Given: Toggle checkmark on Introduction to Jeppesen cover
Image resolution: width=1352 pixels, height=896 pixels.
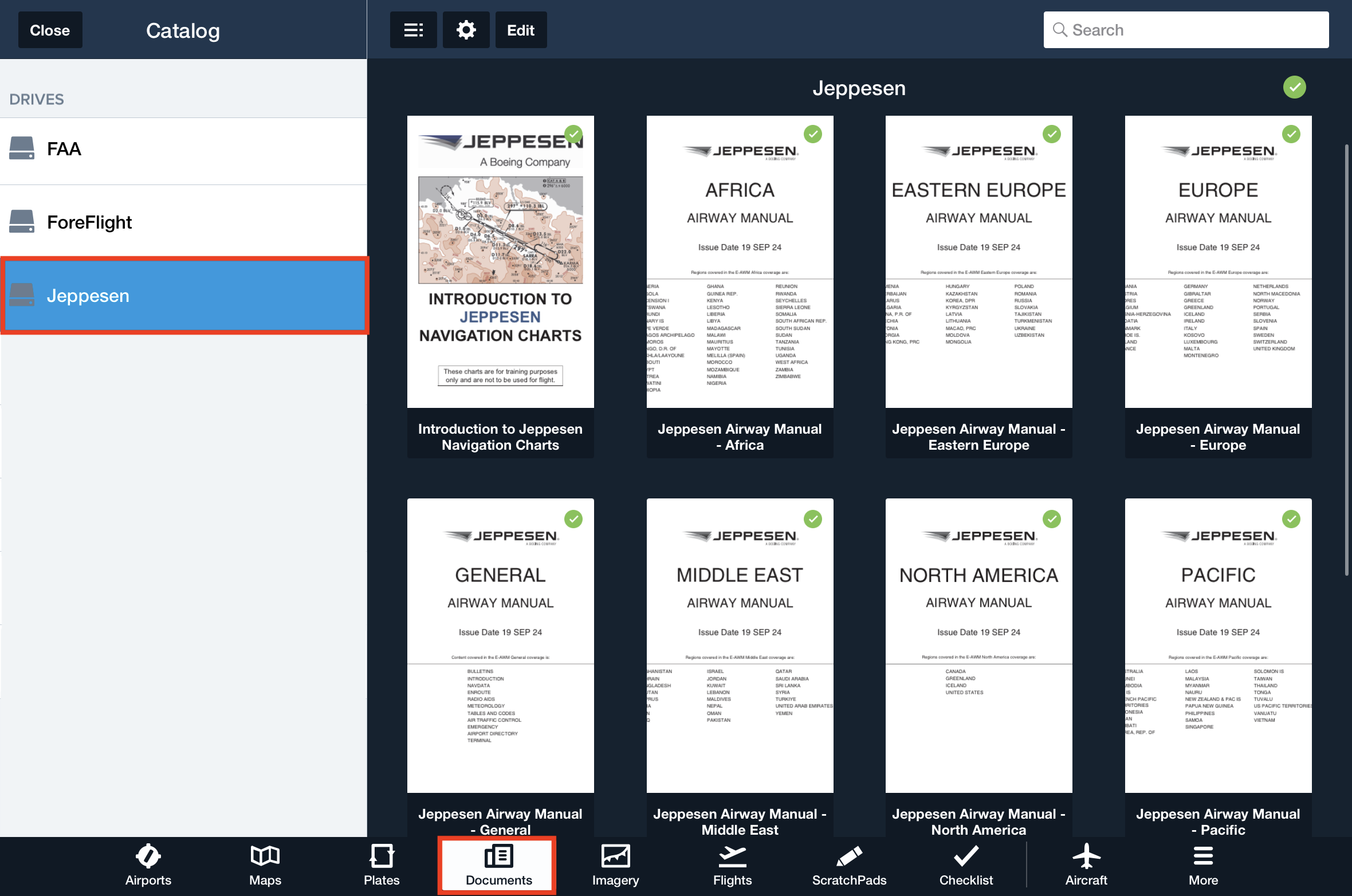Looking at the screenshot, I should [573, 134].
